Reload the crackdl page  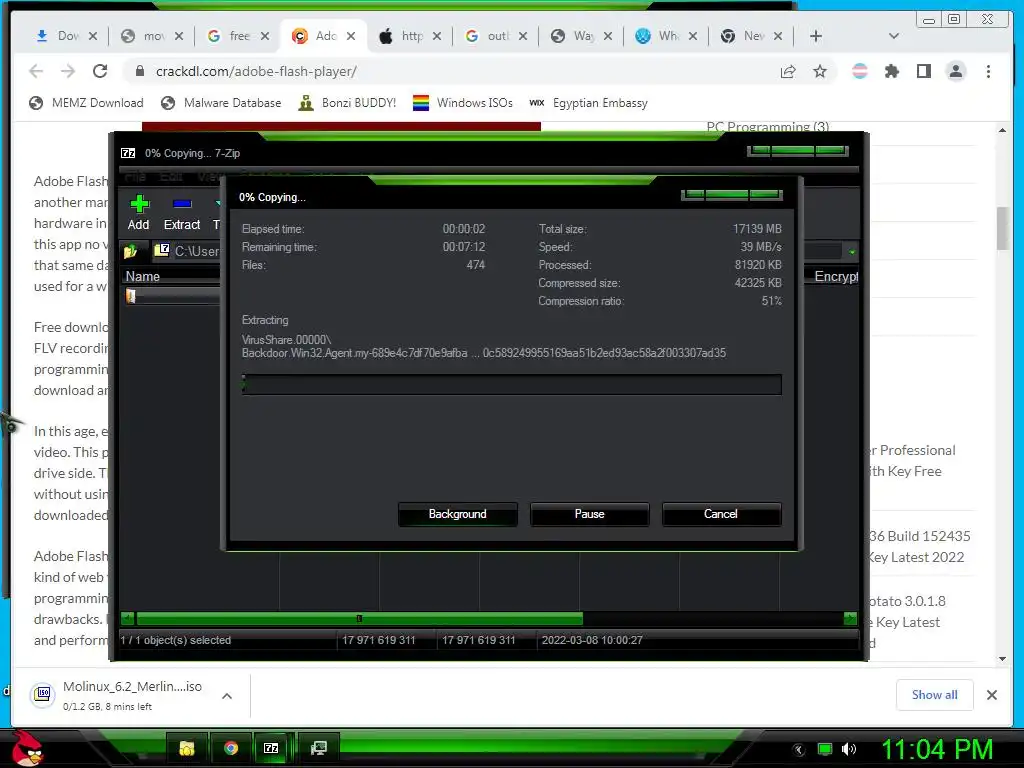coord(100,71)
